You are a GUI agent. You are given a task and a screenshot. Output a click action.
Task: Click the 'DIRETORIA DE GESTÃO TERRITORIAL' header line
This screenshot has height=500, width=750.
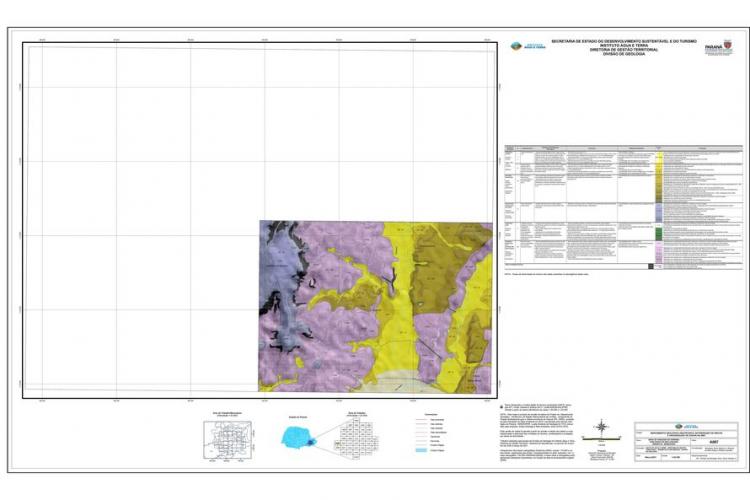tap(624, 50)
